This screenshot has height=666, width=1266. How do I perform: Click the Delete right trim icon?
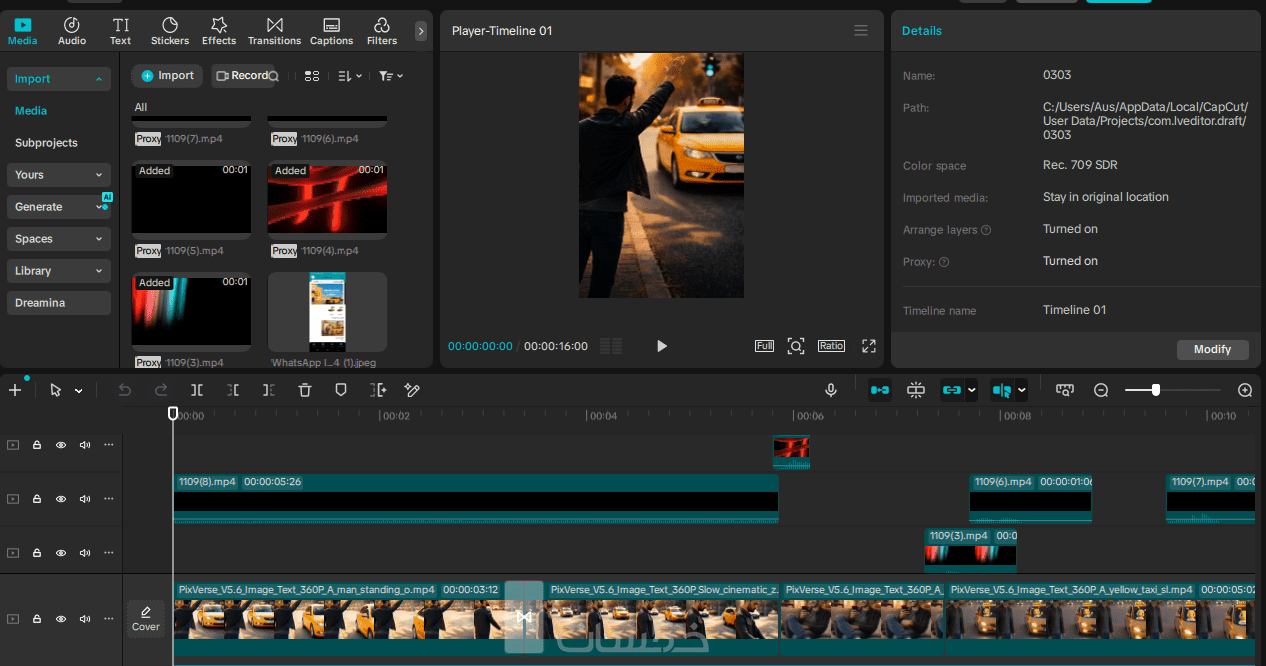pos(269,390)
